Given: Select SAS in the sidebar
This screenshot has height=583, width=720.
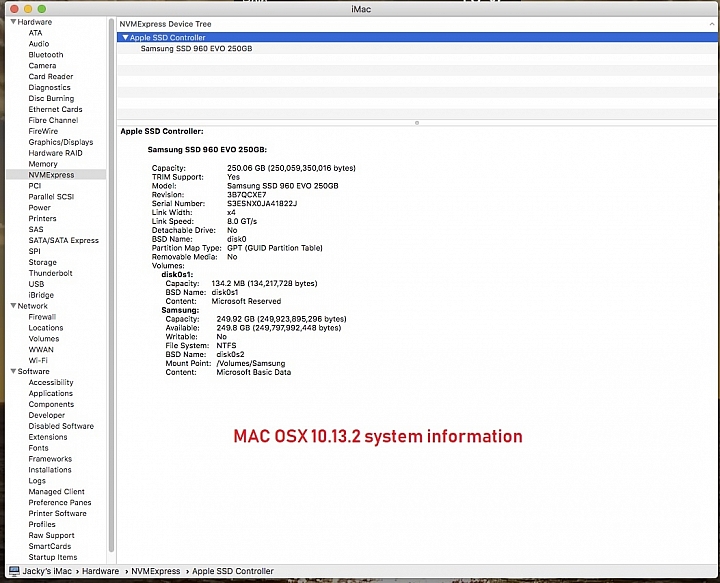Looking at the screenshot, I should coord(36,229).
